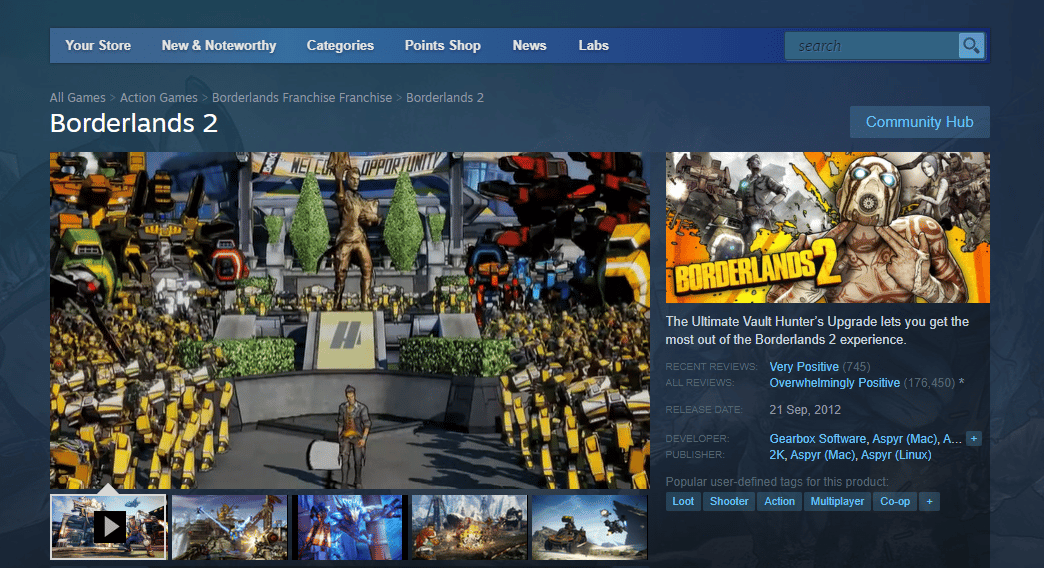The image size is (1044, 568).
Task: Click the search magnifier icon
Action: [x=971, y=45]
